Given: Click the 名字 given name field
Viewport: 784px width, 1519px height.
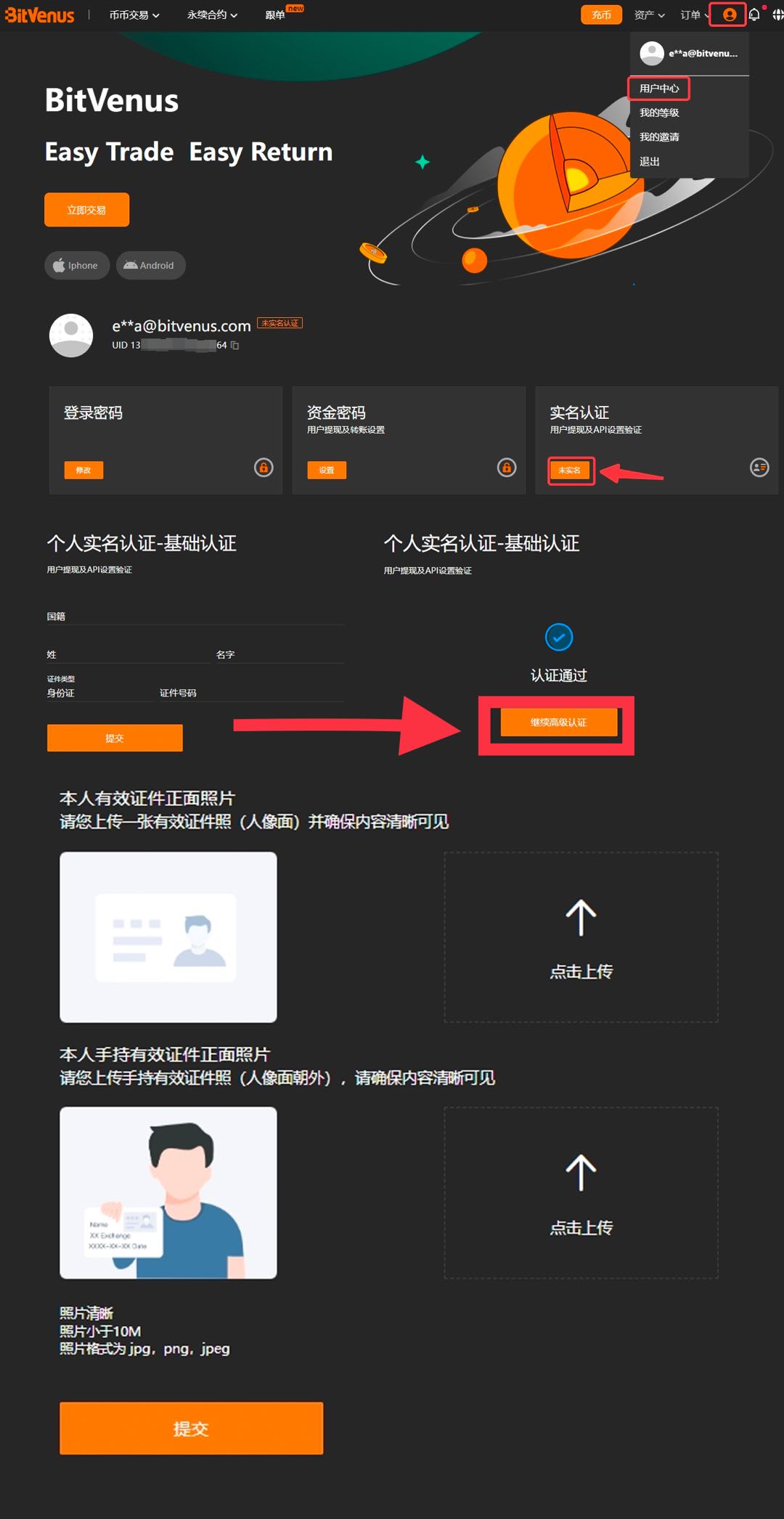Looking at the screenshot, I should [x=280, y=655].
